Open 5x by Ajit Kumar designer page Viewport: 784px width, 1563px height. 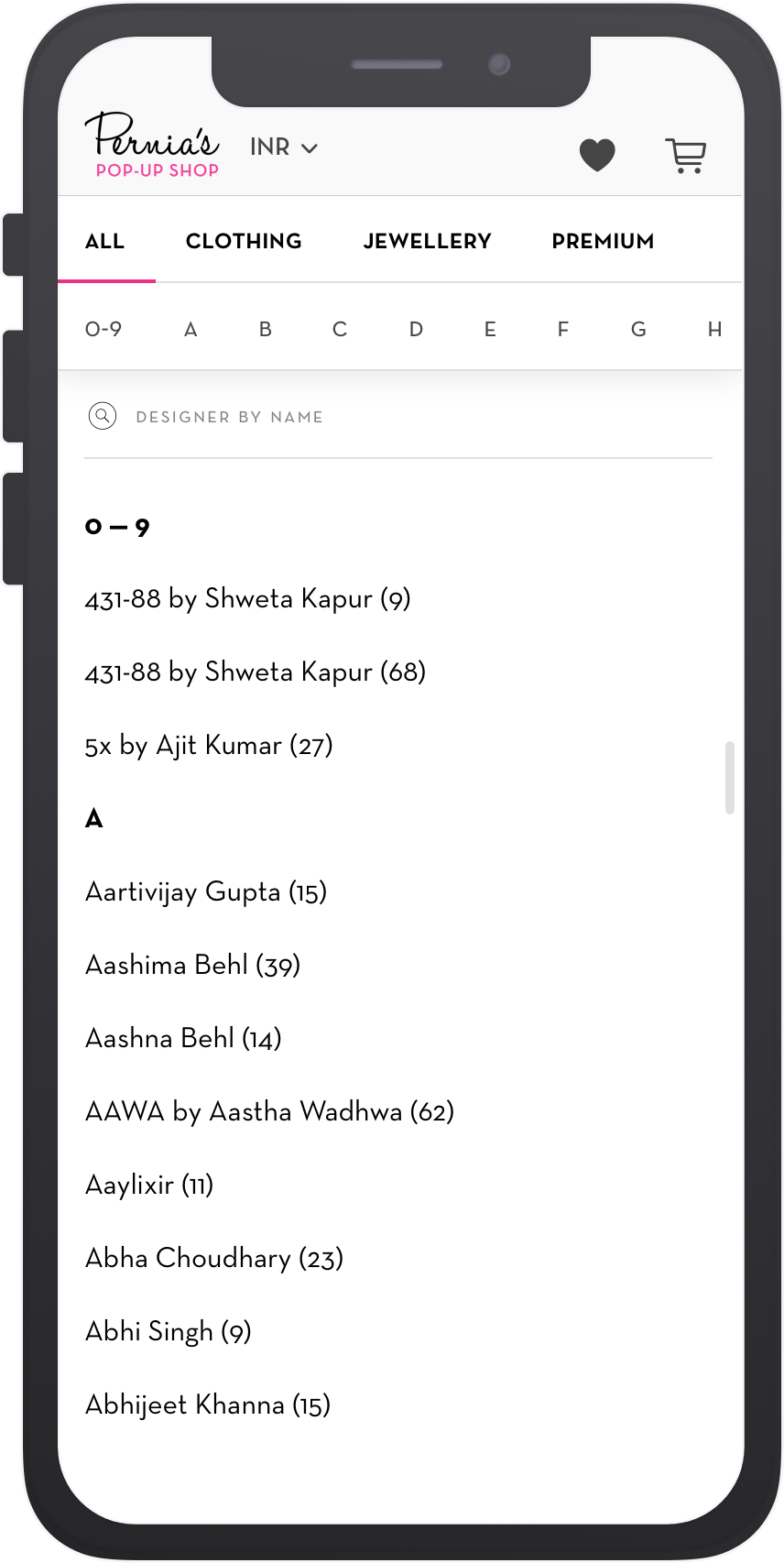click(x=209, y=746)
